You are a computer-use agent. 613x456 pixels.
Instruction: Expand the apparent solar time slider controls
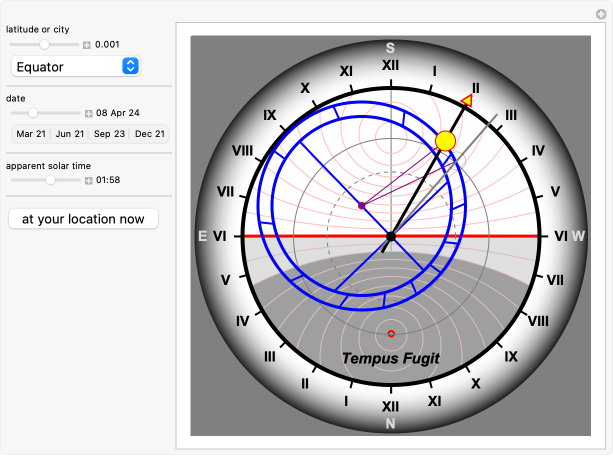point(88,180)
